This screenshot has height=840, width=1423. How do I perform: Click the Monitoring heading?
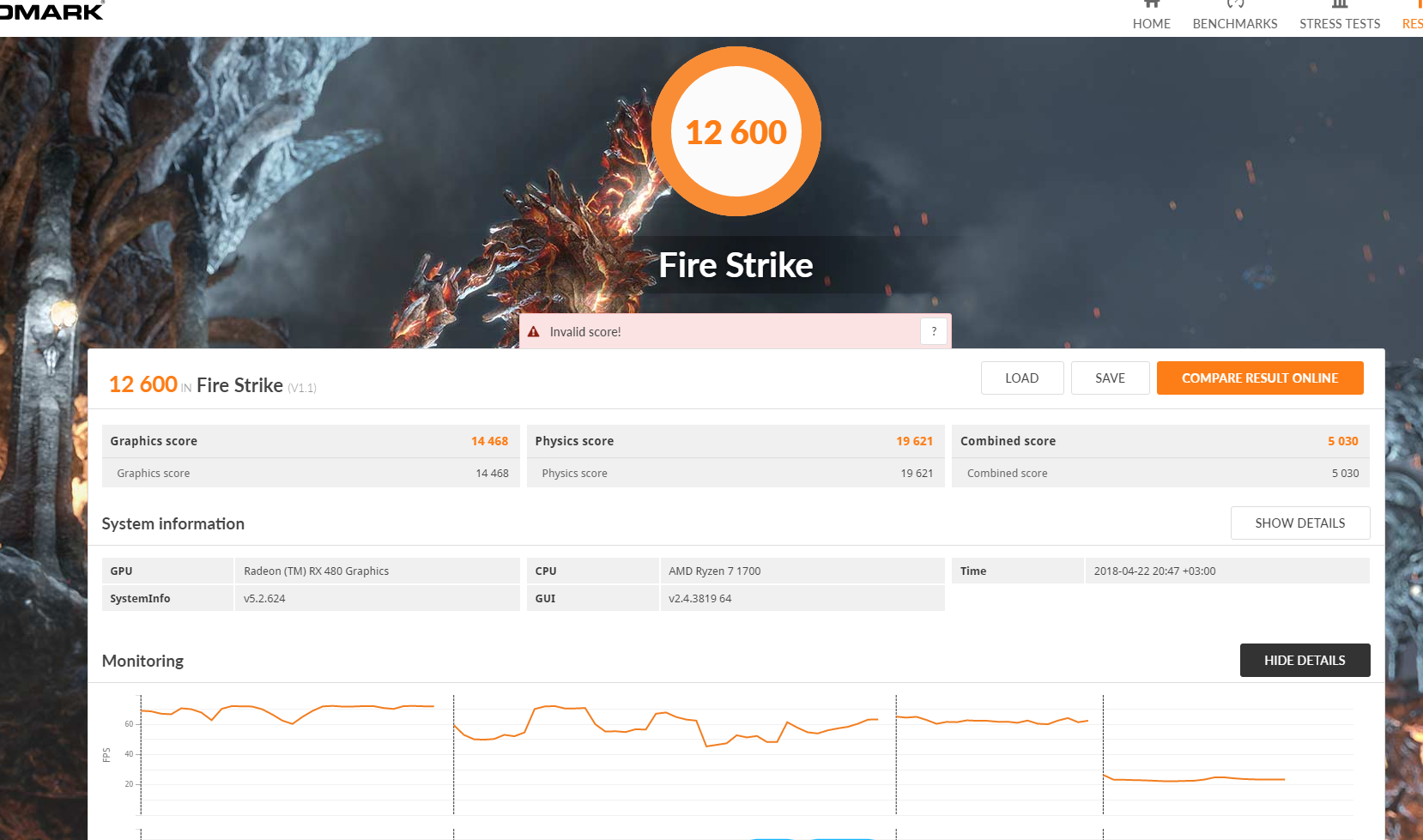(142, 661)
